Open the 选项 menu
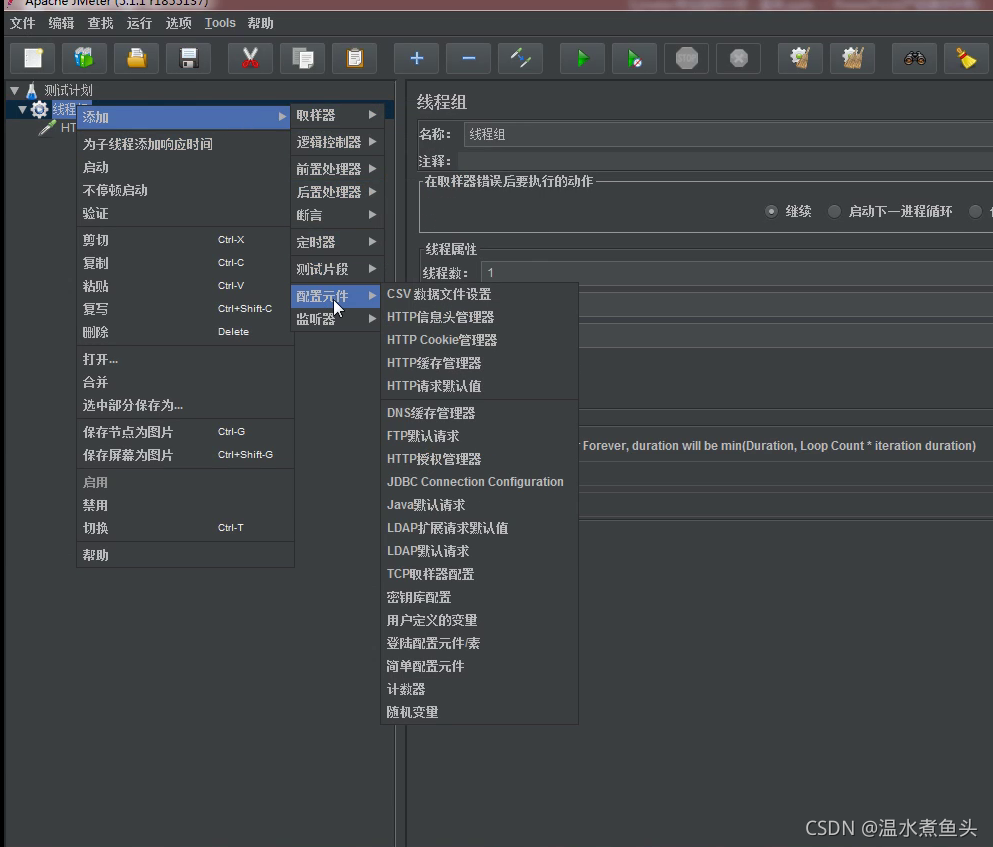993x847 pixels. 178,23
